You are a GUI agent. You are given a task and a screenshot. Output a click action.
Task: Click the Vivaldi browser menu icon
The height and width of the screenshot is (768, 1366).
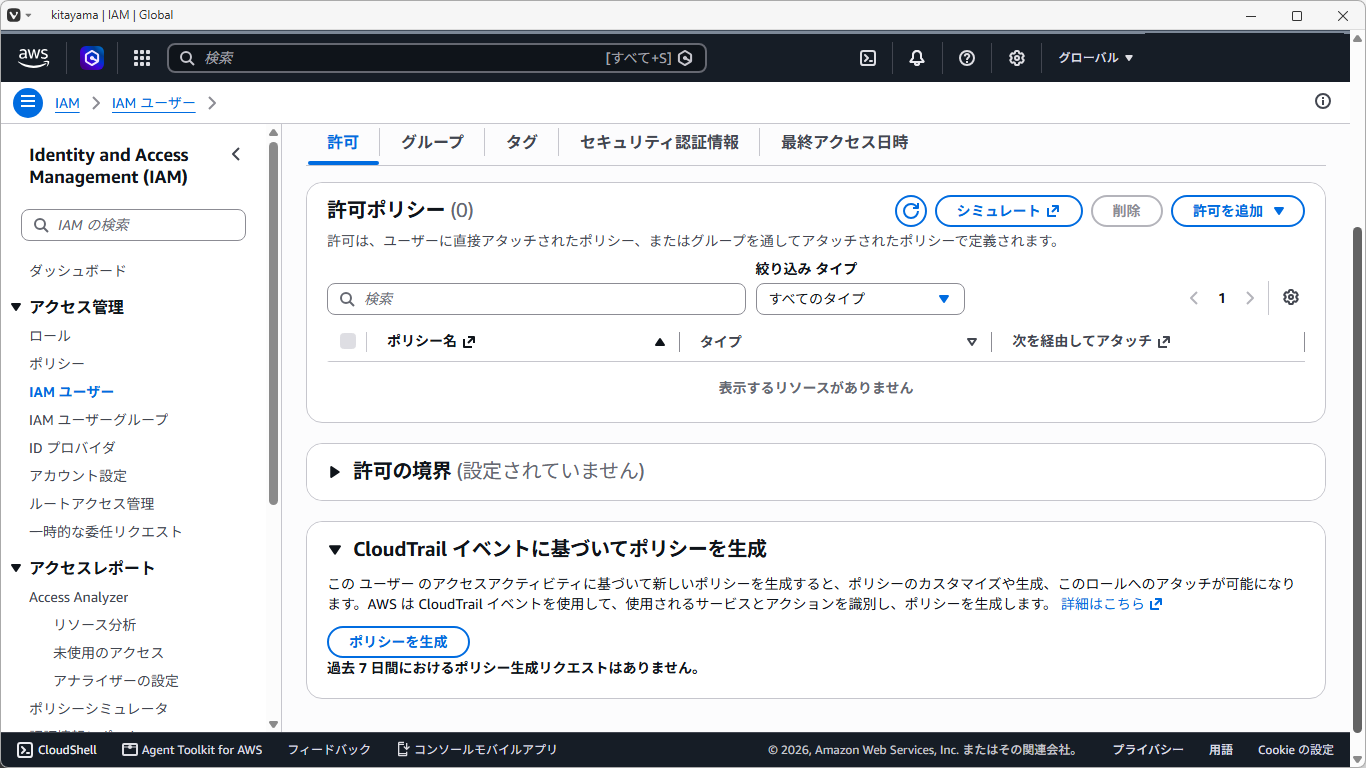pos(14,15)
